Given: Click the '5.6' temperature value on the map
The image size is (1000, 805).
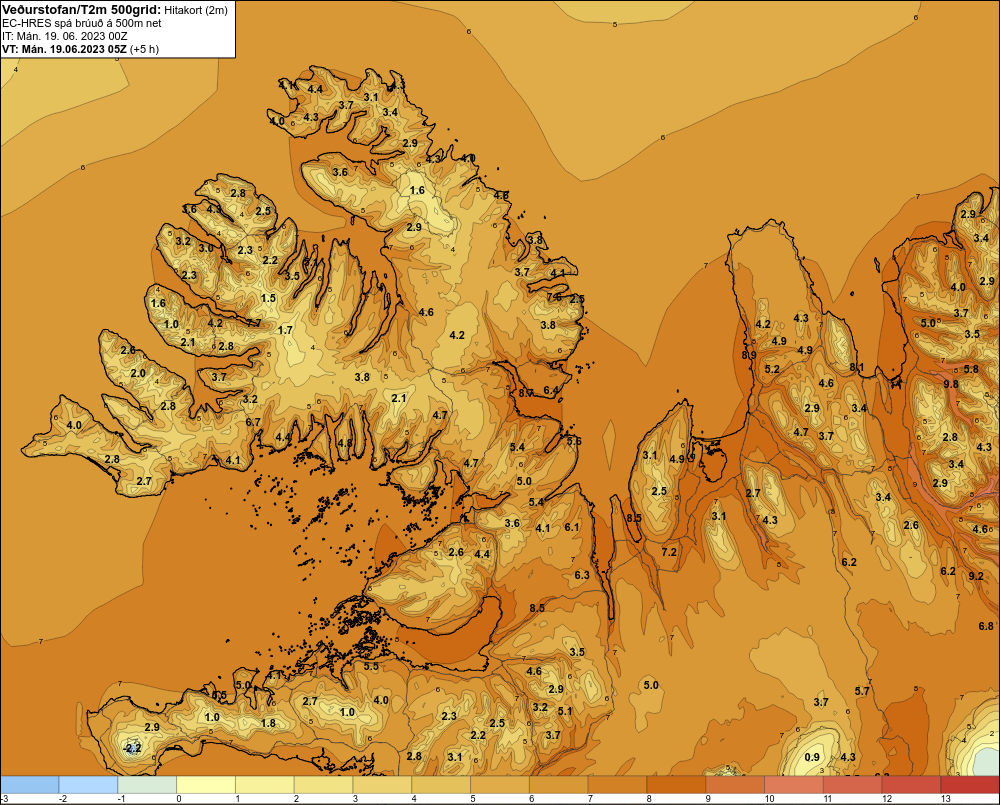Looking at the screenshot, I should click(574, 441).
